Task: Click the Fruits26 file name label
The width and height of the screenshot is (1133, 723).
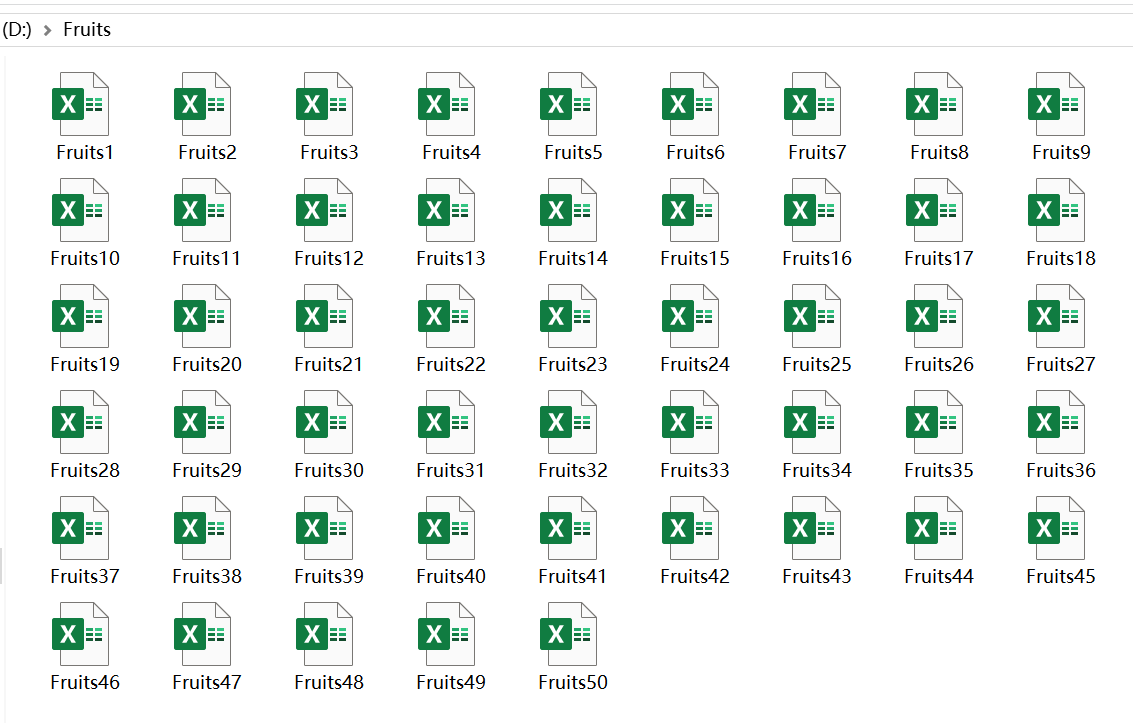Action: [939, 365]
